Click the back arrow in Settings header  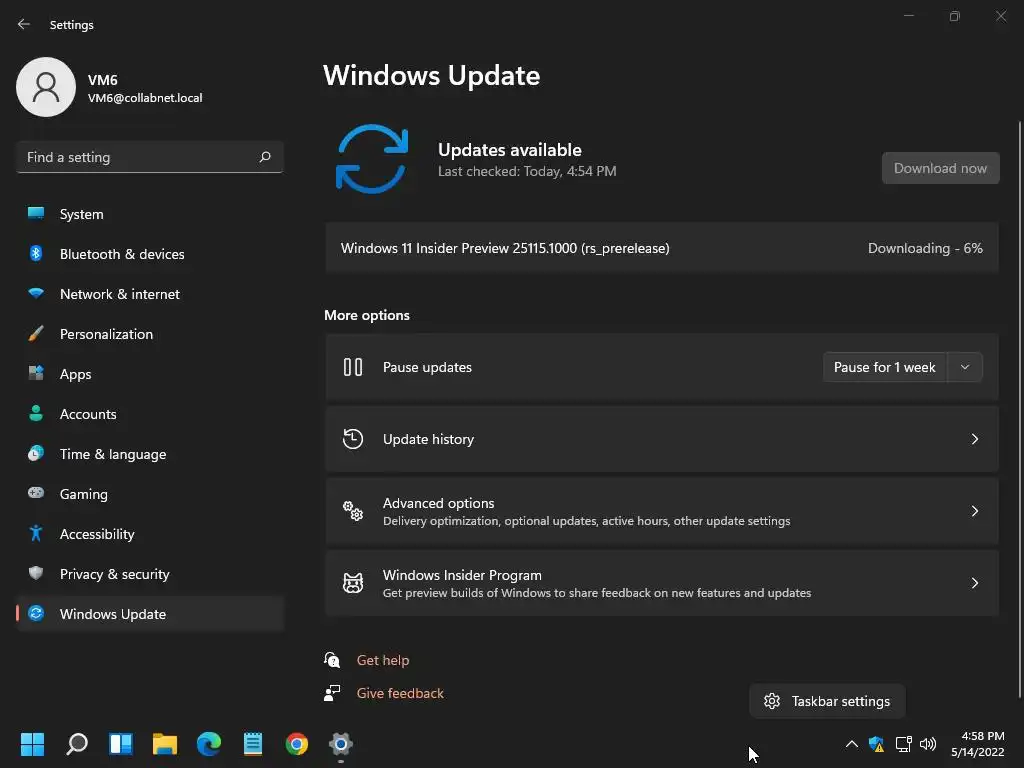24,24
